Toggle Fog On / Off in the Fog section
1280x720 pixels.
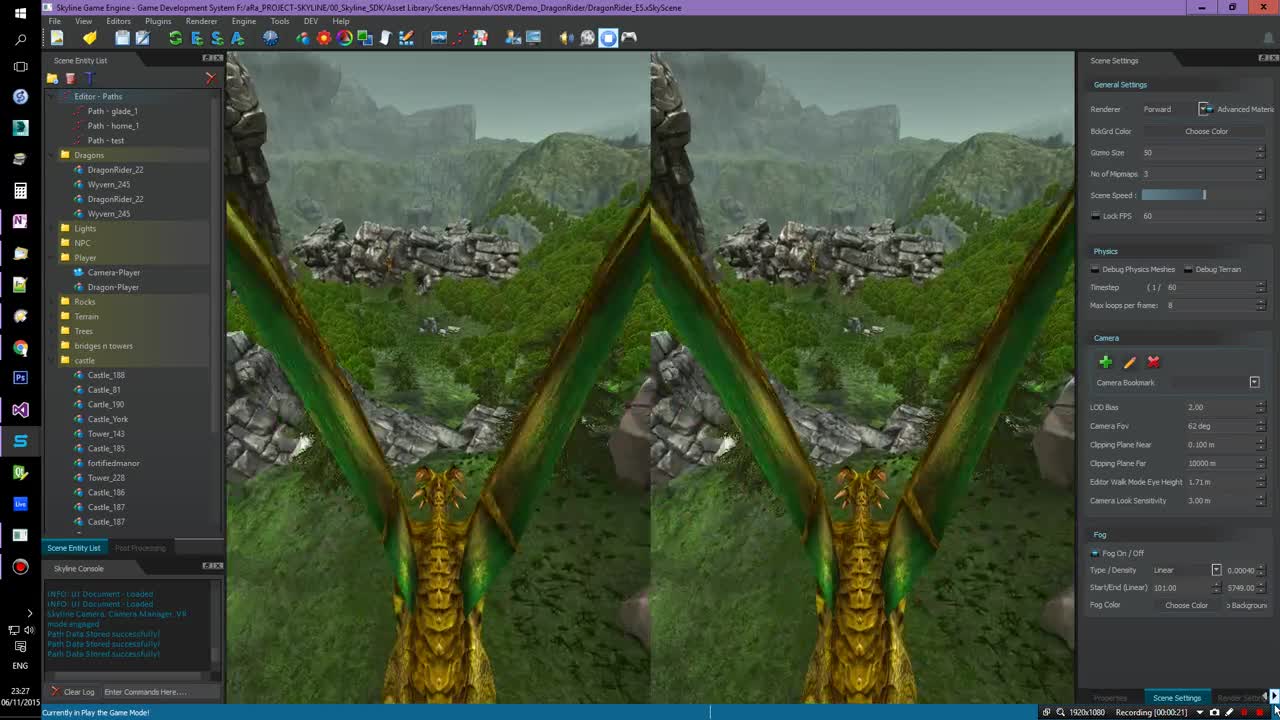coord(1095,553)
